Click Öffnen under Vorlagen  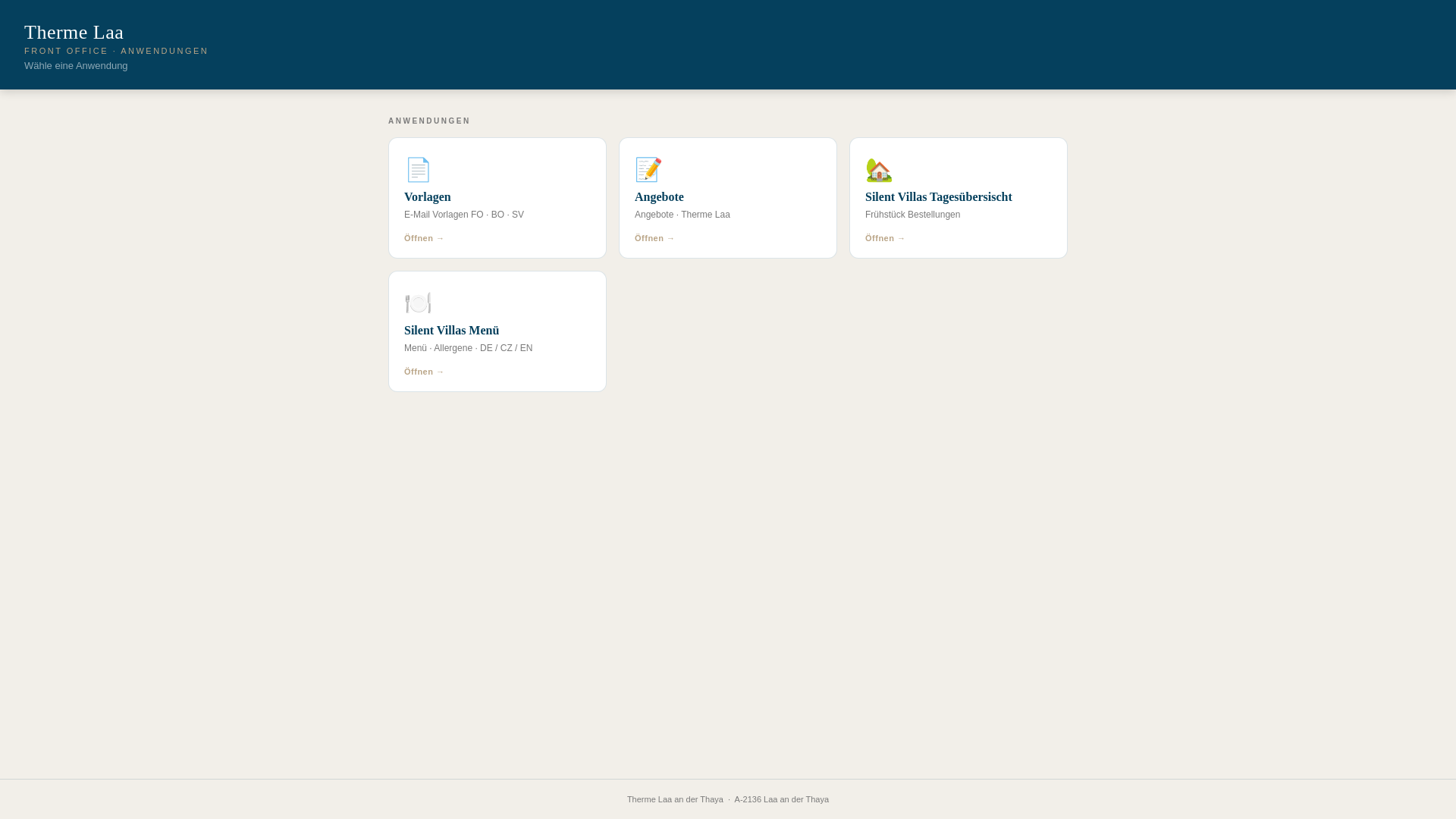click(x=424, y=238)
